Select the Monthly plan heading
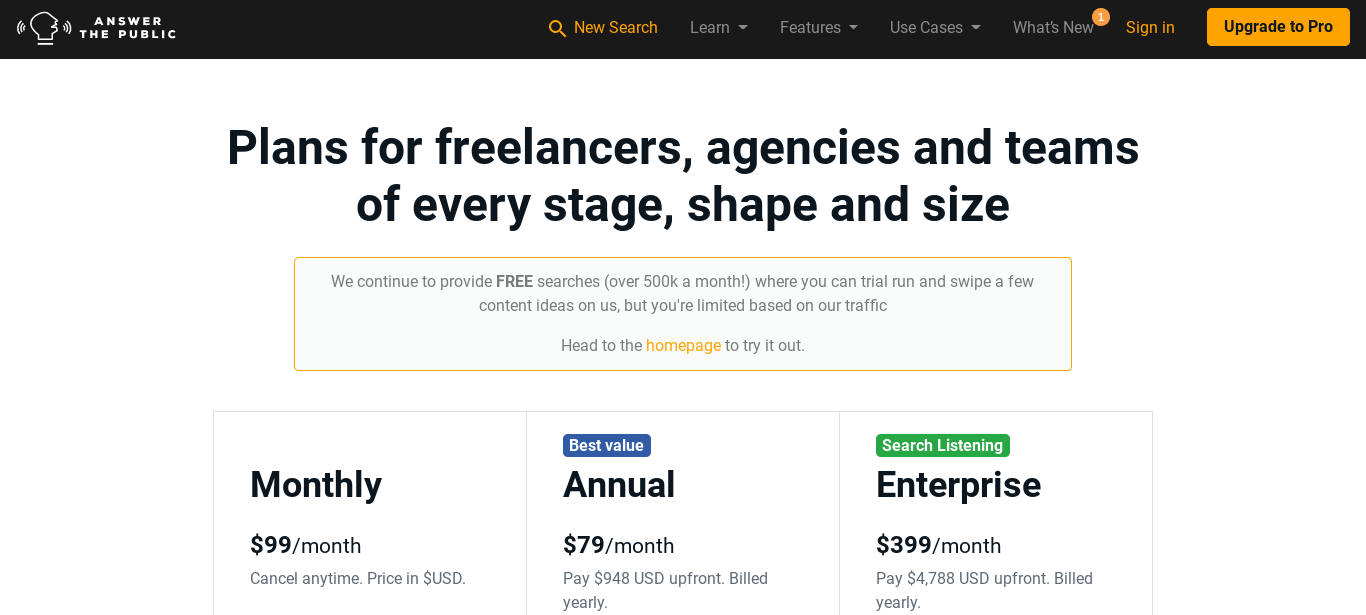 [x=316, y=485]
